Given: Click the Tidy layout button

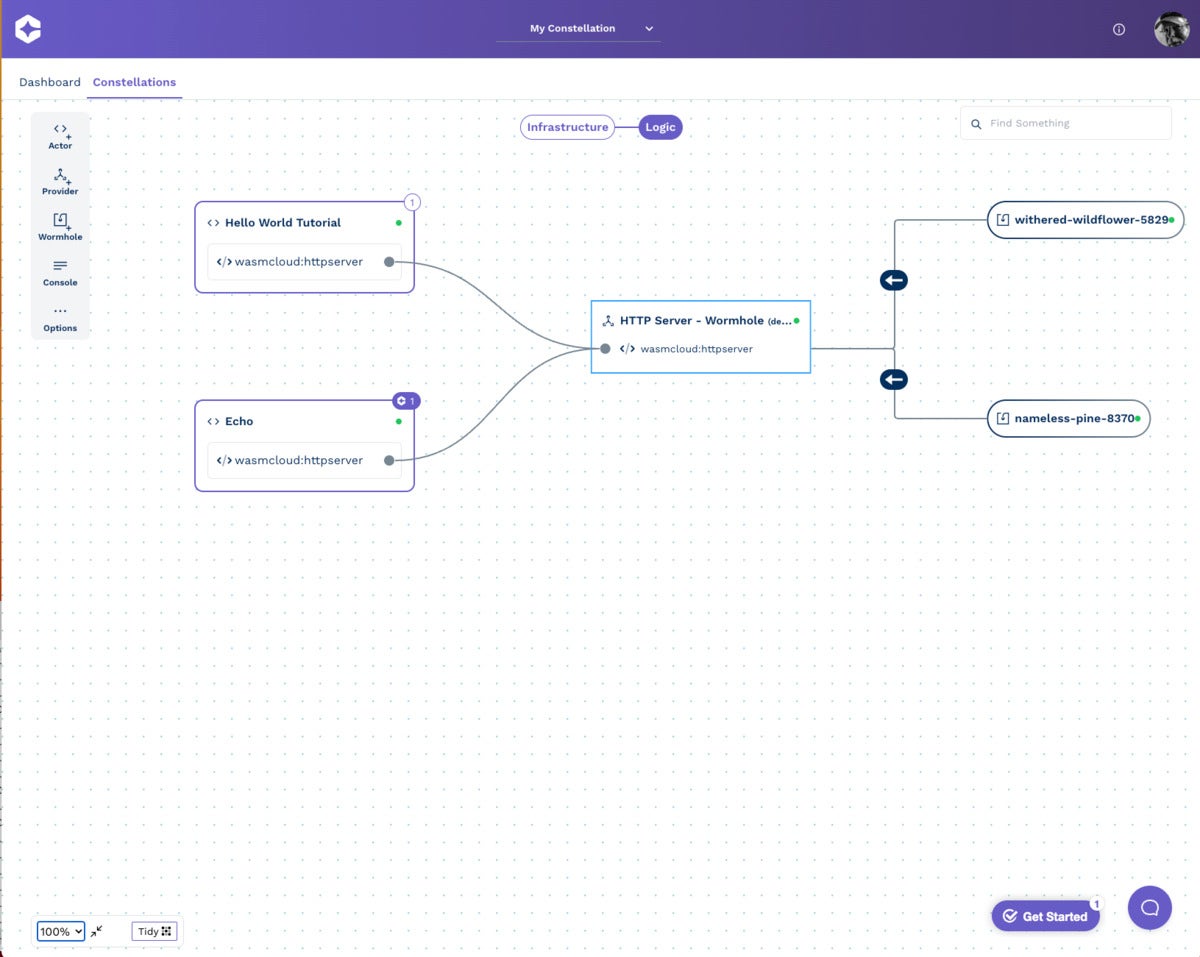Looking at the screenshot, I should click(x=154, y=931).
